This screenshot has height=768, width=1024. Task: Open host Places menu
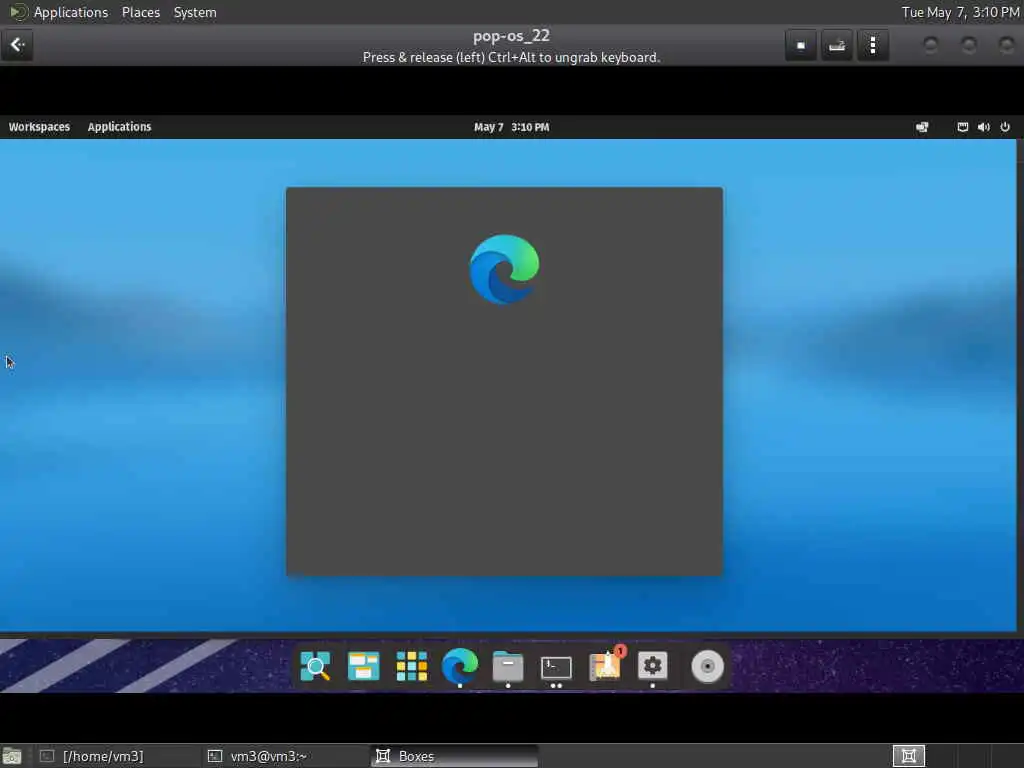141,12
